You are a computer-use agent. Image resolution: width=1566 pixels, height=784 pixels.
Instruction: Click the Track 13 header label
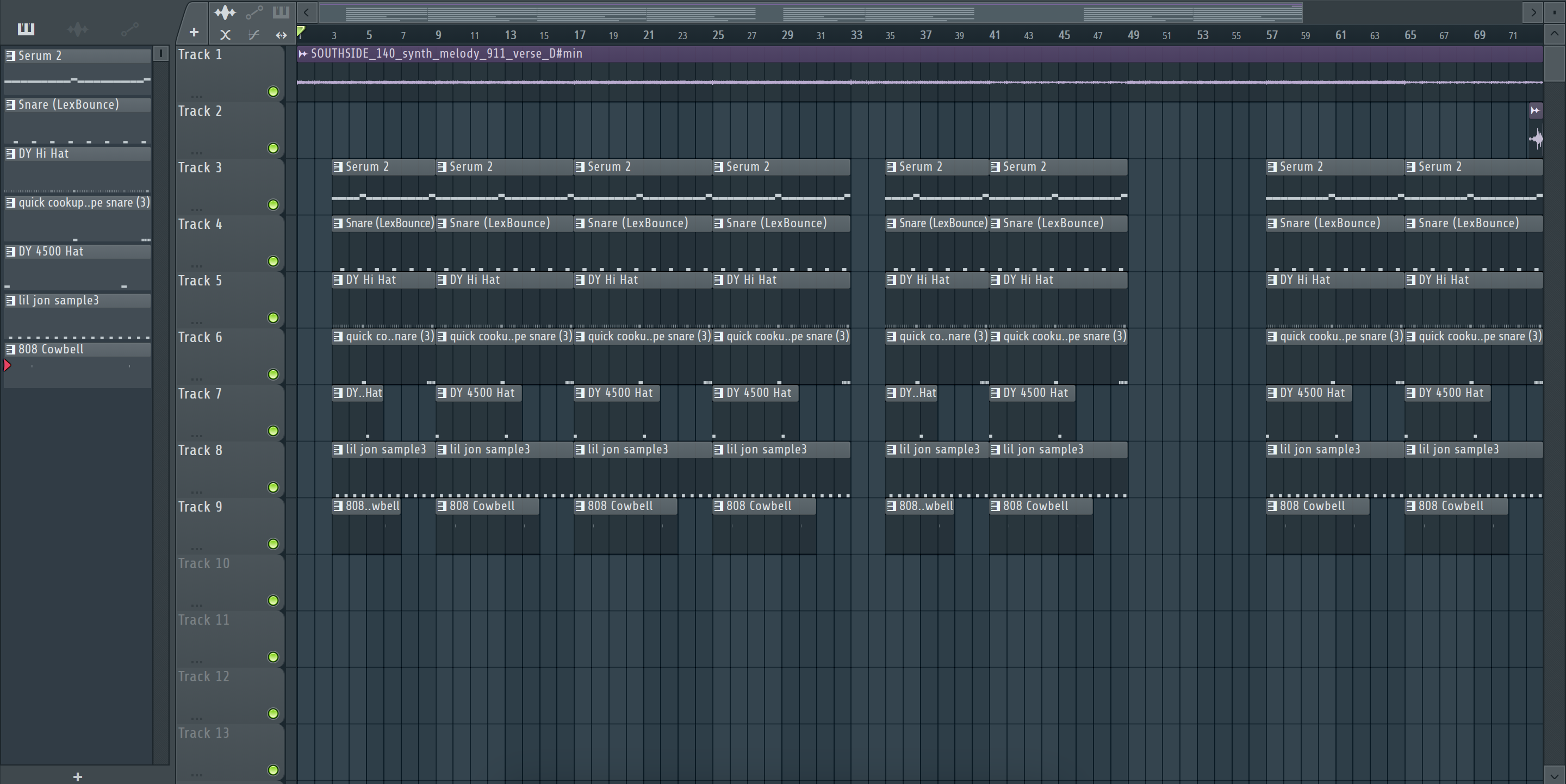(x=204, y=733)
